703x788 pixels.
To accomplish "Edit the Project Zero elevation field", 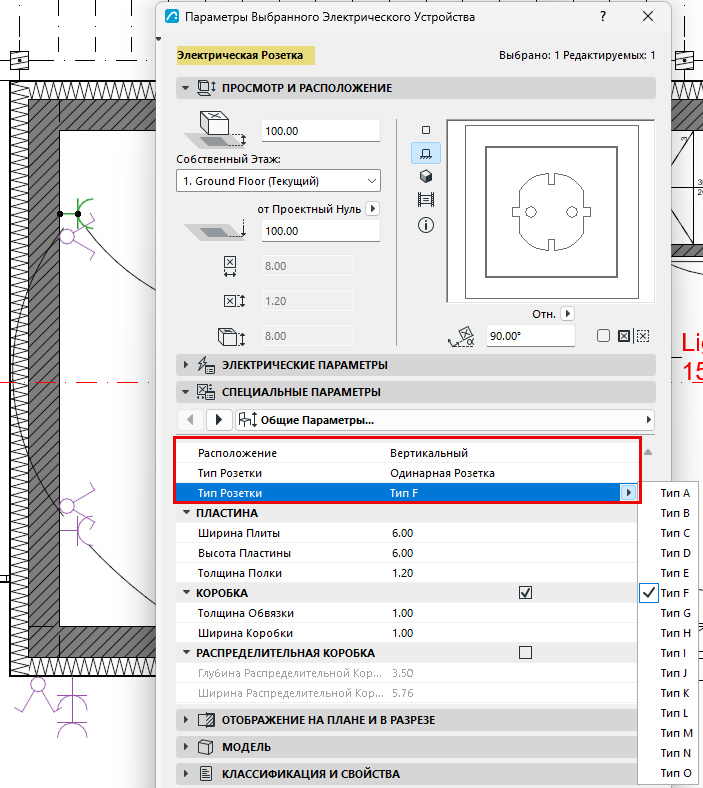I will click(321, 231).
